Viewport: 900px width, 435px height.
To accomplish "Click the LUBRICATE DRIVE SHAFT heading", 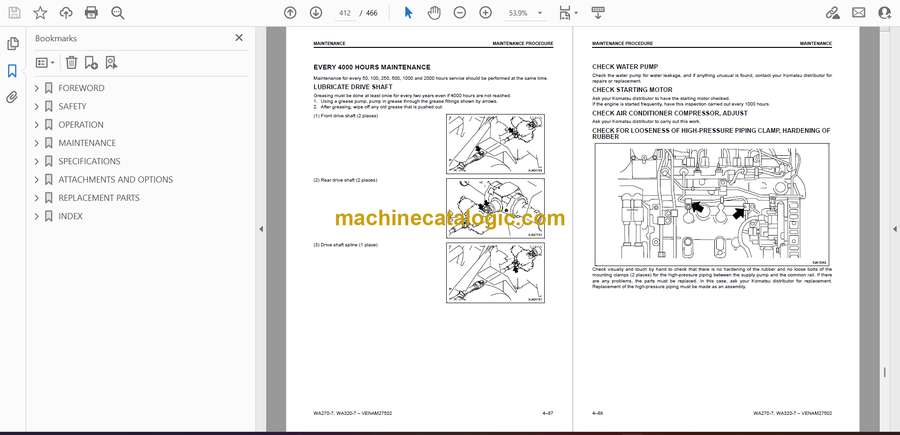I will (352, 87).
